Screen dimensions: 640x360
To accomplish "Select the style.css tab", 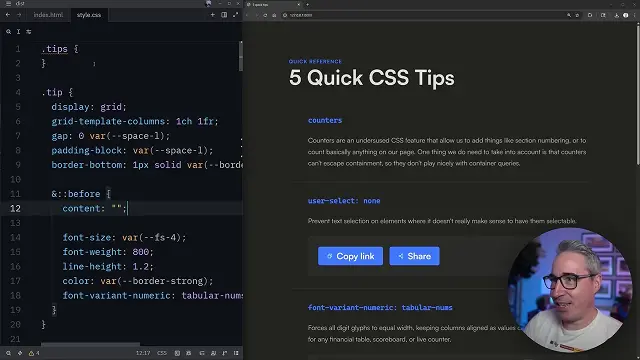I will pyautogui.click(x=89, y=15).
